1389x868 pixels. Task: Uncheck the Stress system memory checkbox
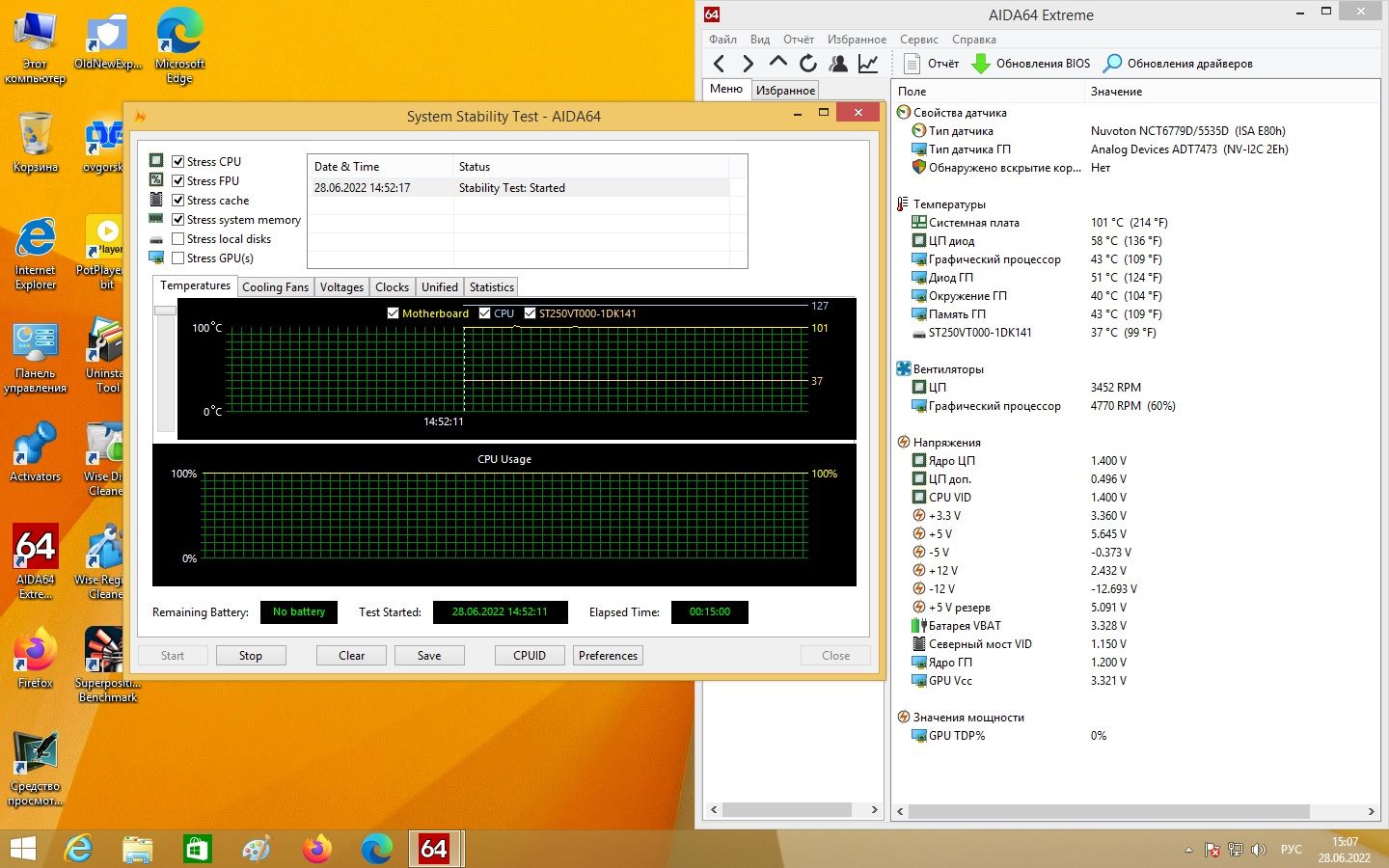coord(178,219)
